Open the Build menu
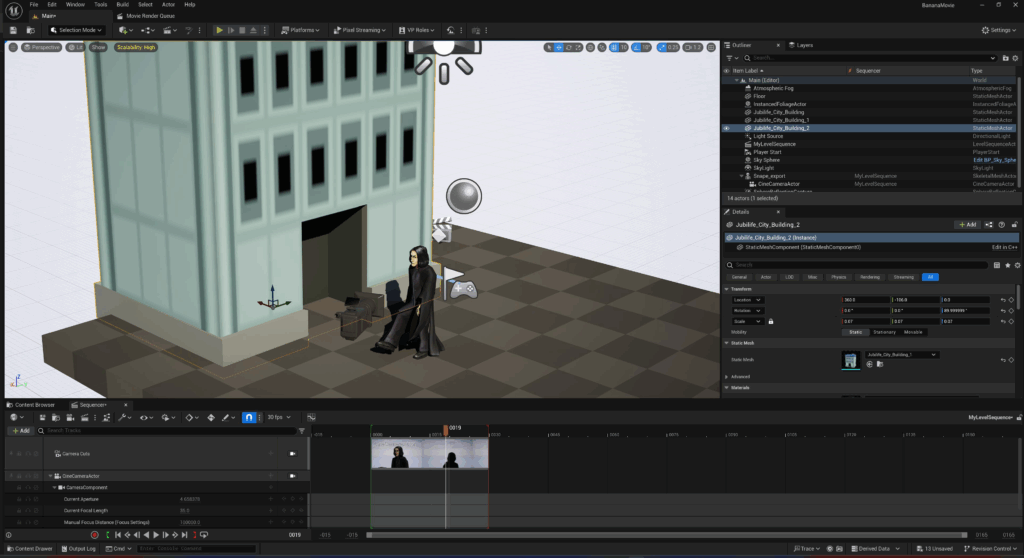Viewport: 1024px width, 558px height. [122, 5]
